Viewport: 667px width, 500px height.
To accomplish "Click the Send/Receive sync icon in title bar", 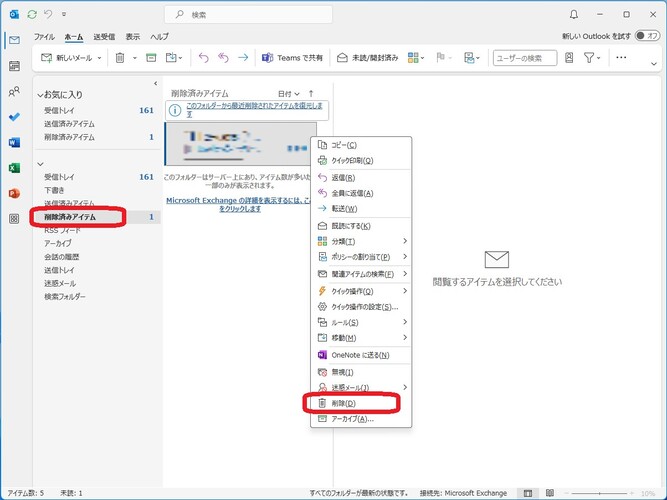I will 32,14.
